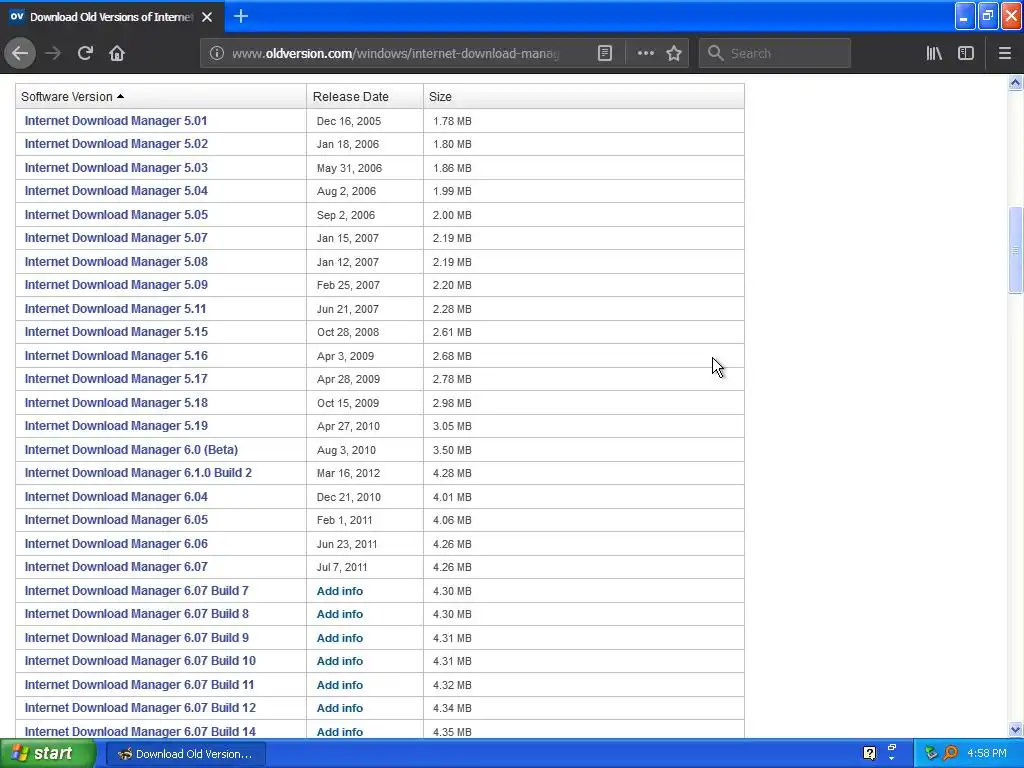This screenshot has width=1024, height=768.
Task: Open Internet Download Manager 5.19 link
Action: 116,426
